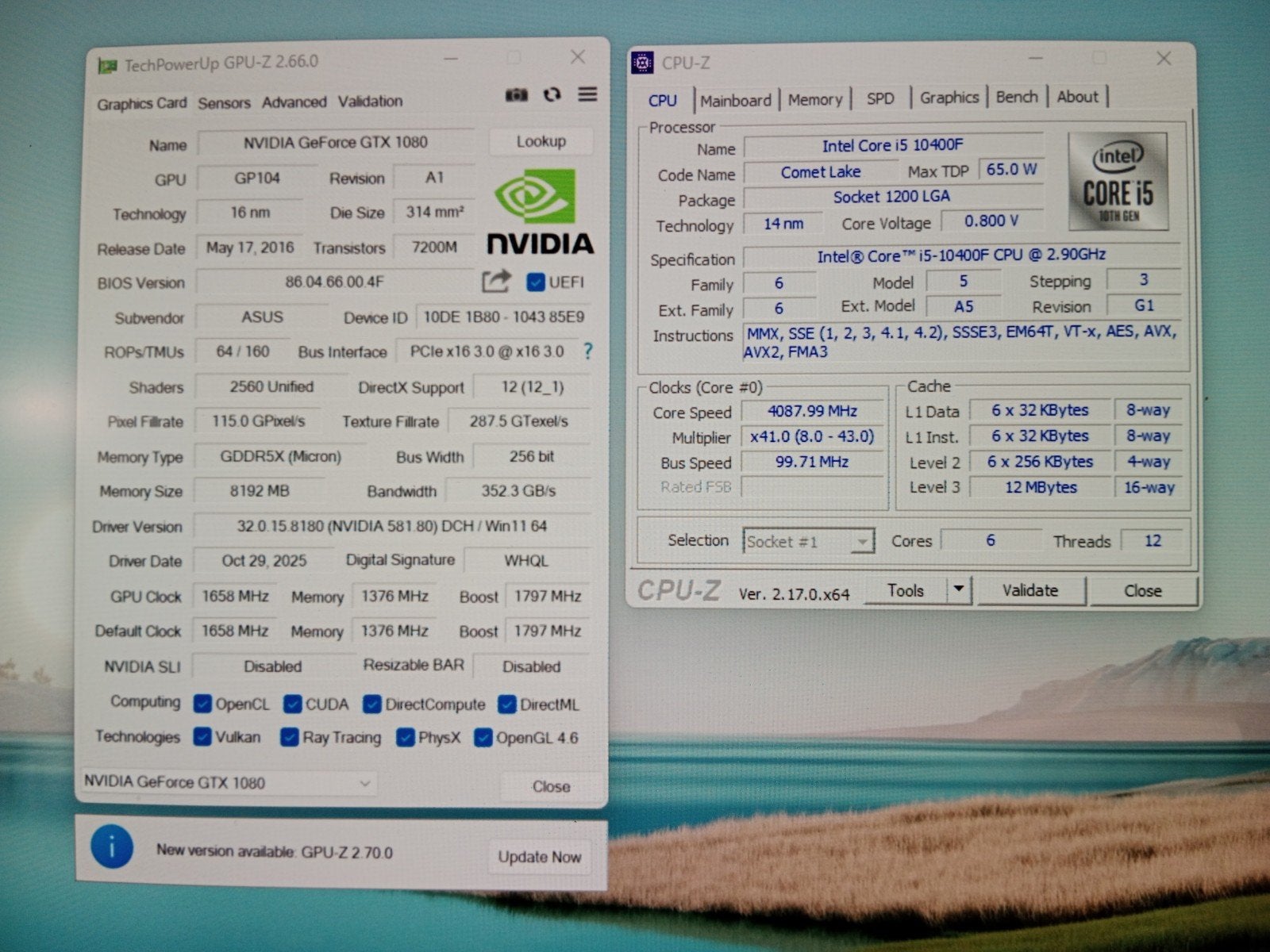Select the CPU tab in CPU-Z
Viewport: 1270px width, 952px height.
663,101
